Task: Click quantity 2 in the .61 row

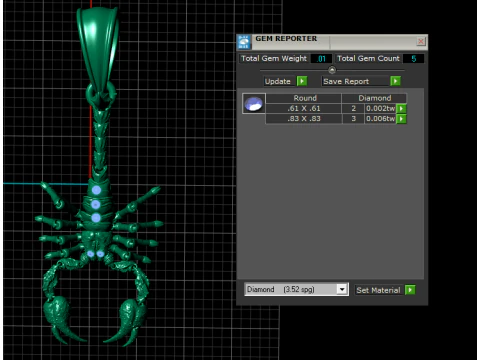Action: tap(353, 108)
